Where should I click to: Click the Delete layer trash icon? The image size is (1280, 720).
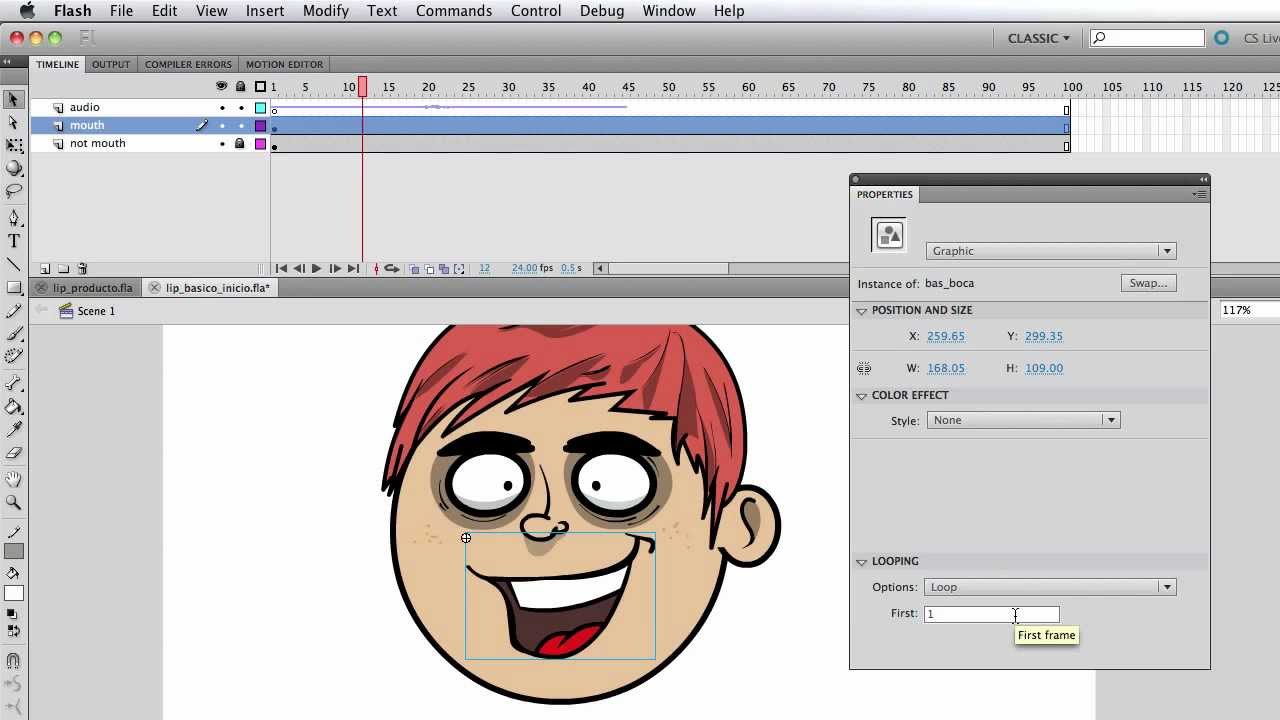[83, 268]
